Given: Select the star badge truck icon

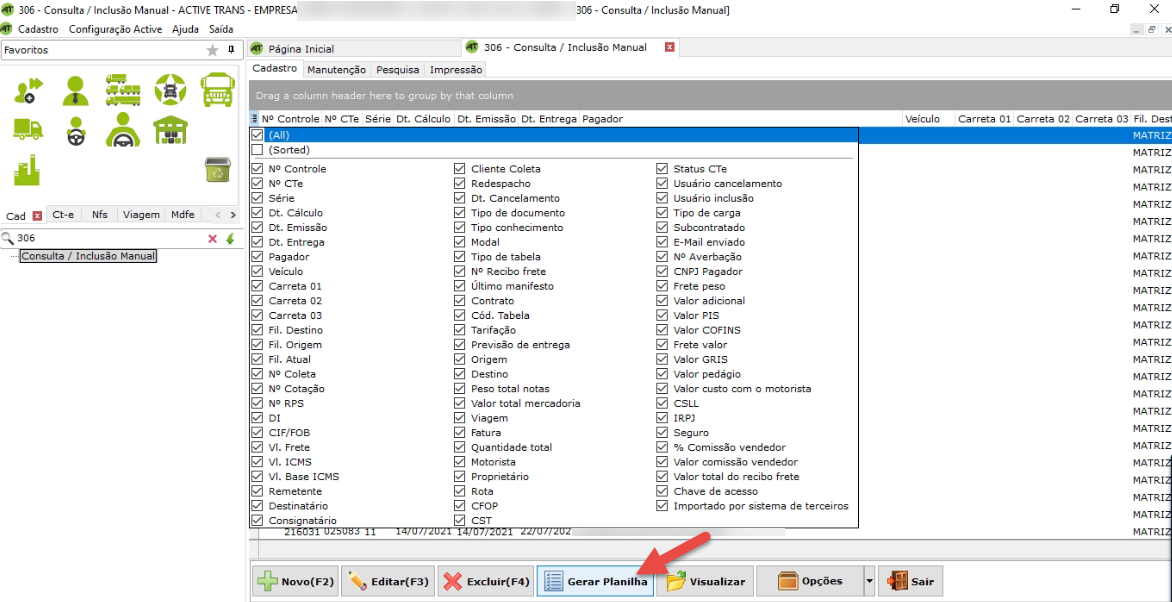Looking at the screenshot, I should 170,90.
